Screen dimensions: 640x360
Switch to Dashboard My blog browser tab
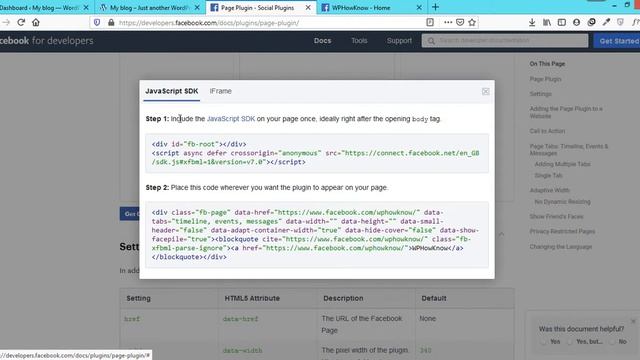tap(41, 7)
